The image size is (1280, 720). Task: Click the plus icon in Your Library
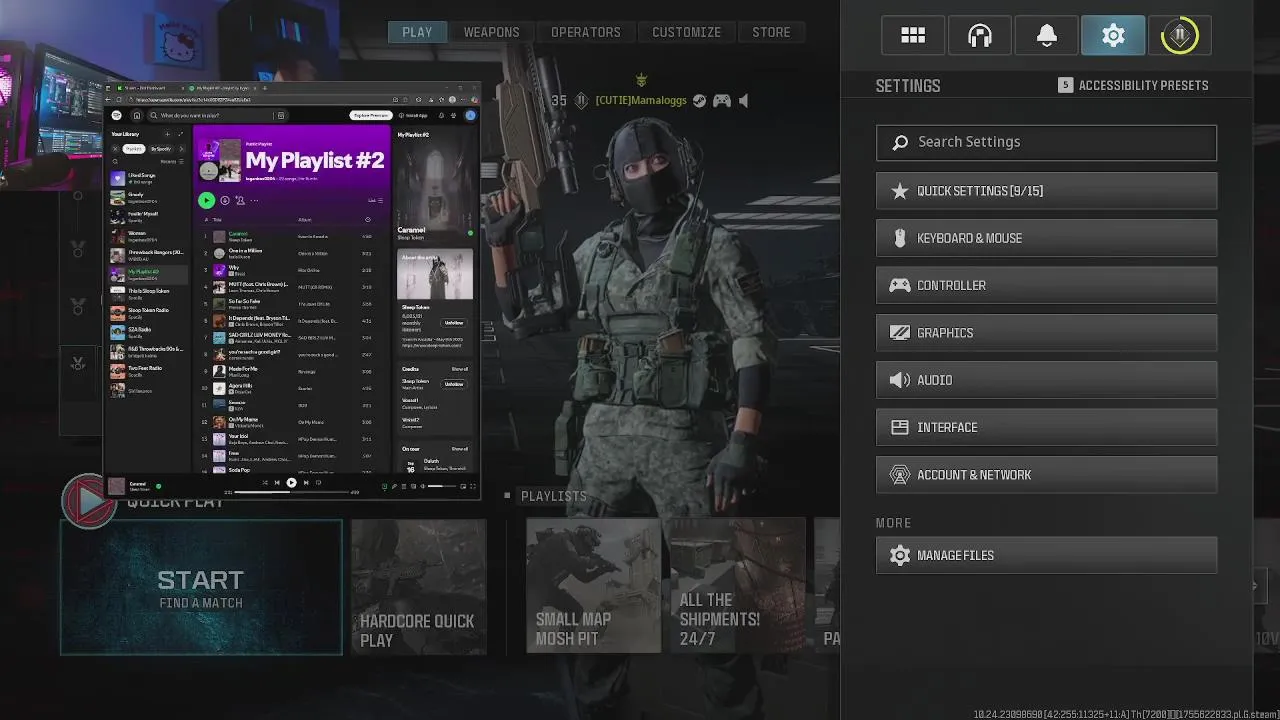tap(167, 134)
